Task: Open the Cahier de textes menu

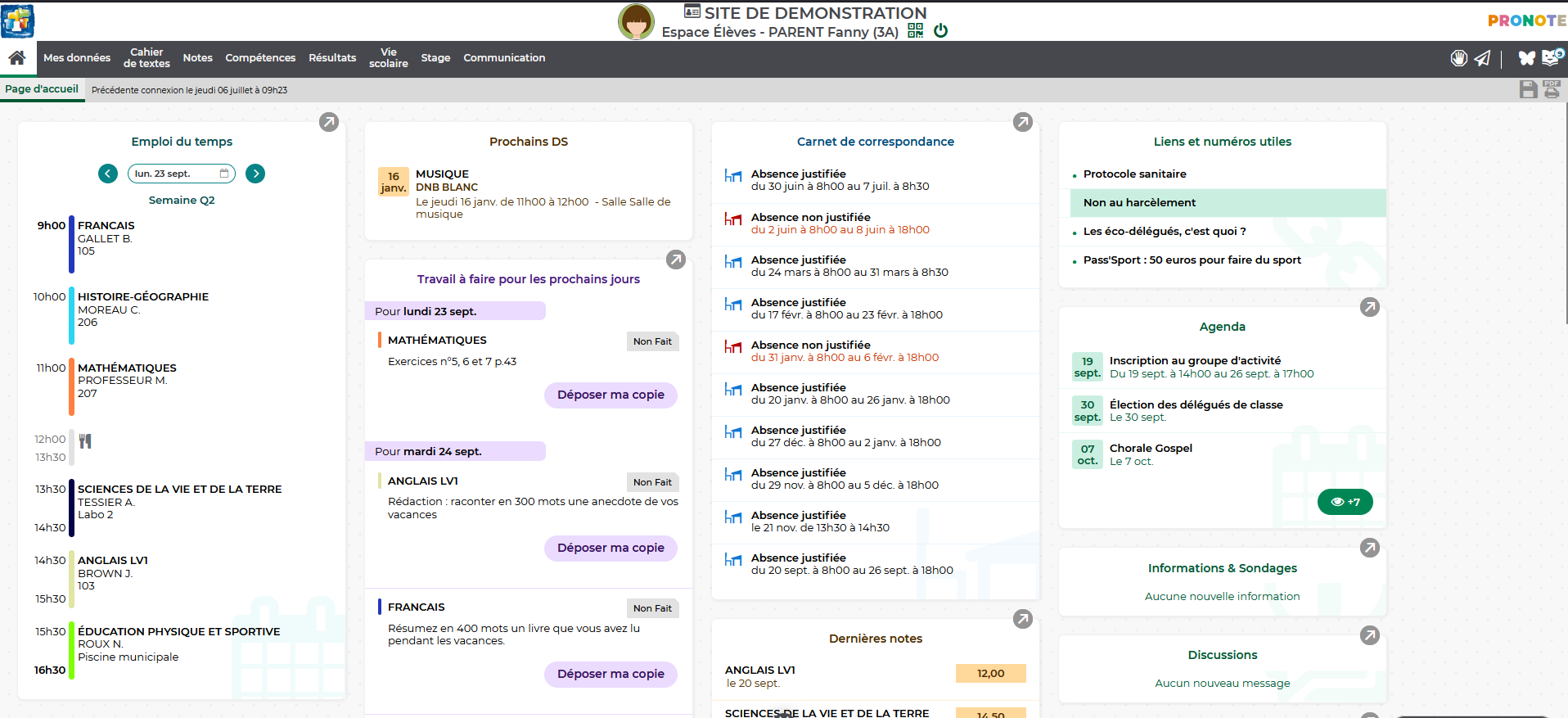Action: click(146, 58)
